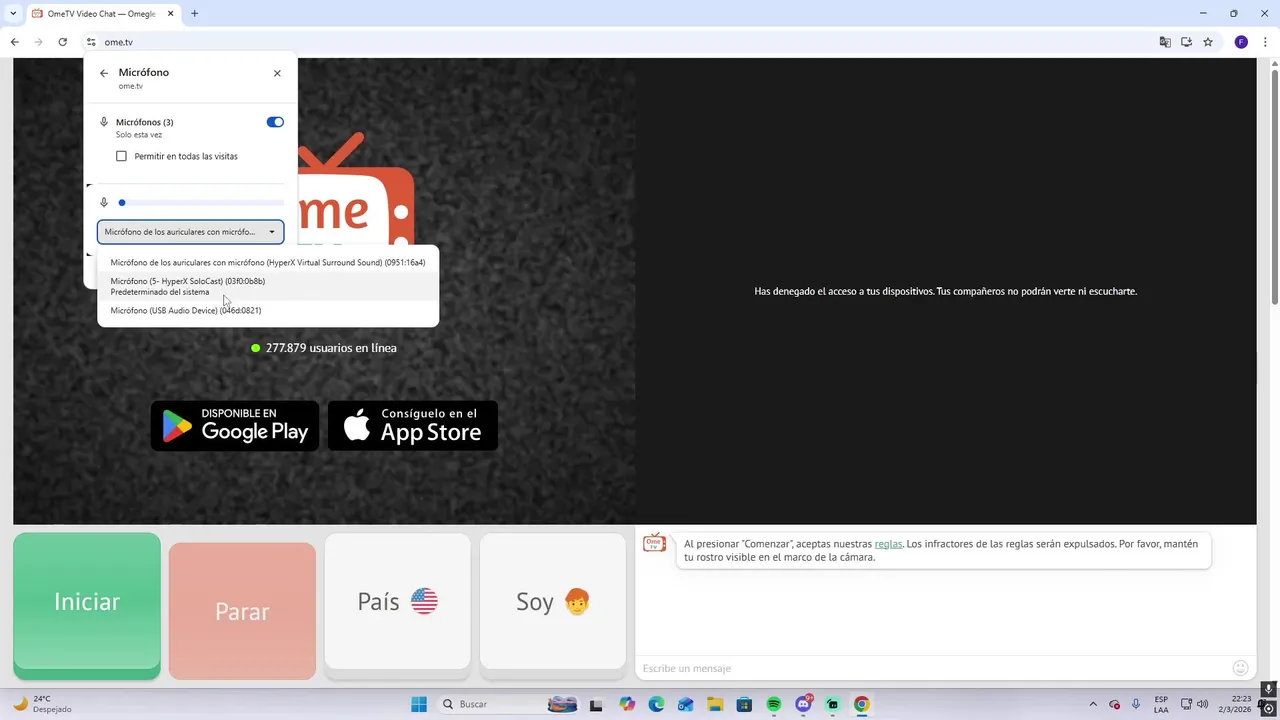Show hidden system tray icons
This screenshot has width=1280, height=720.
tap(1093, 704)
